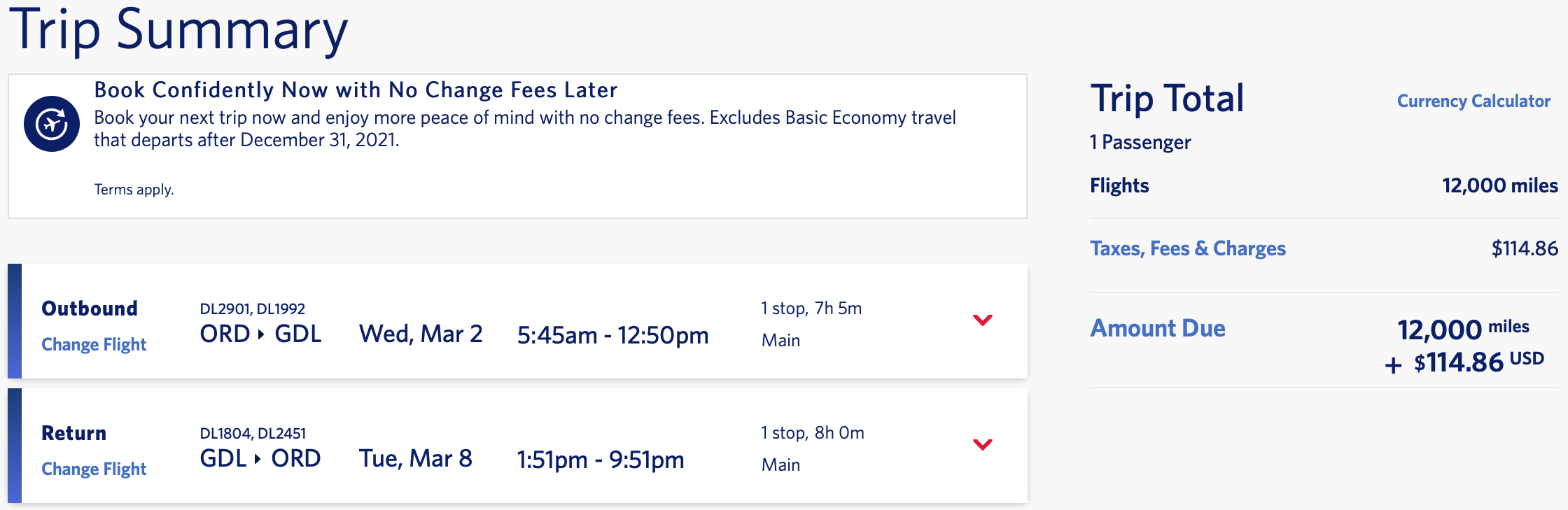Change the Return flight

[x=94, y=469]
